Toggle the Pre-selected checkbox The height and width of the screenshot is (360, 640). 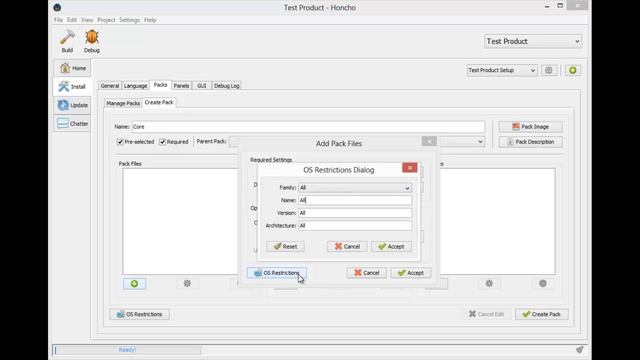[120, 142]
